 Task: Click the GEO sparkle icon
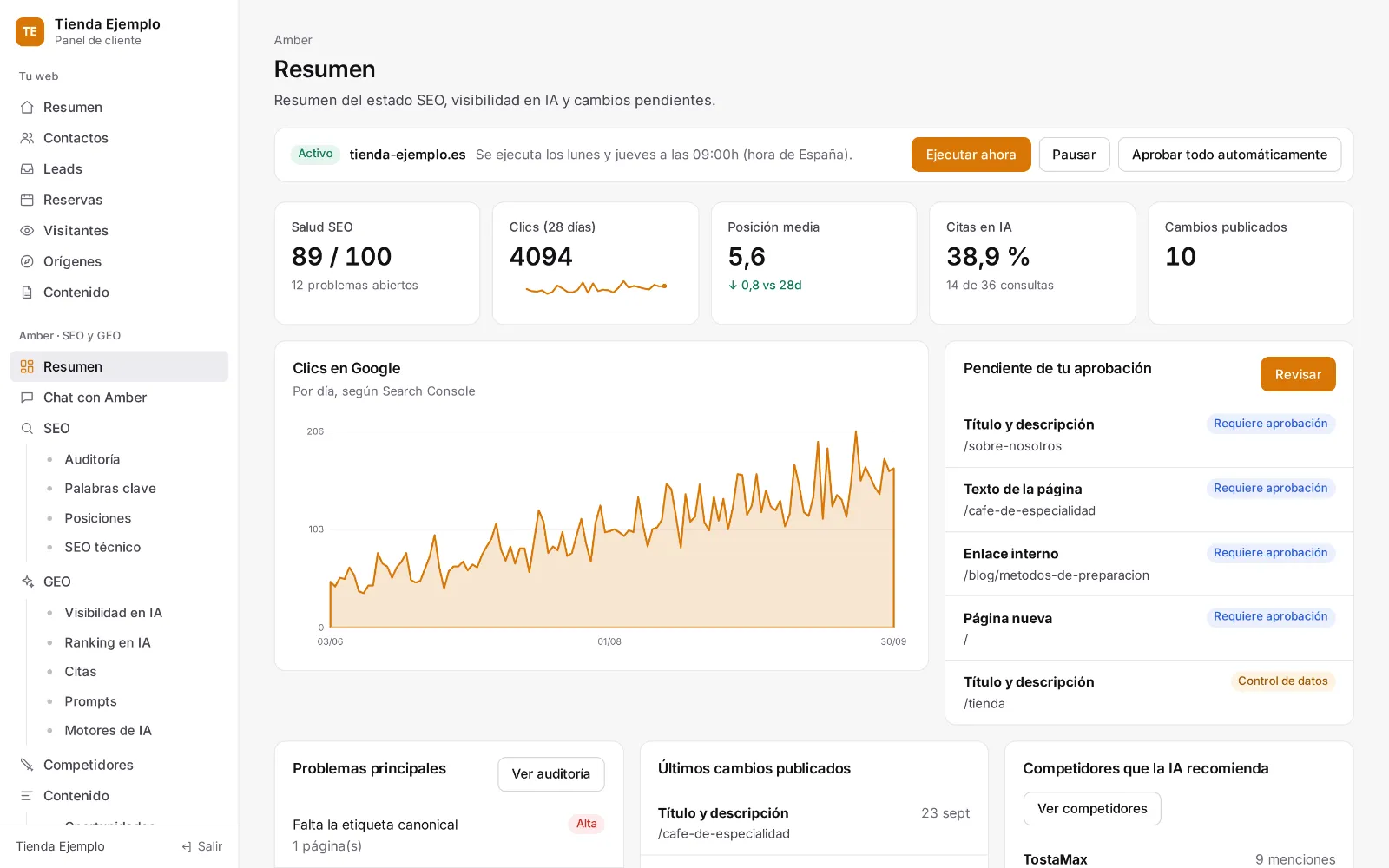(27, 582)
